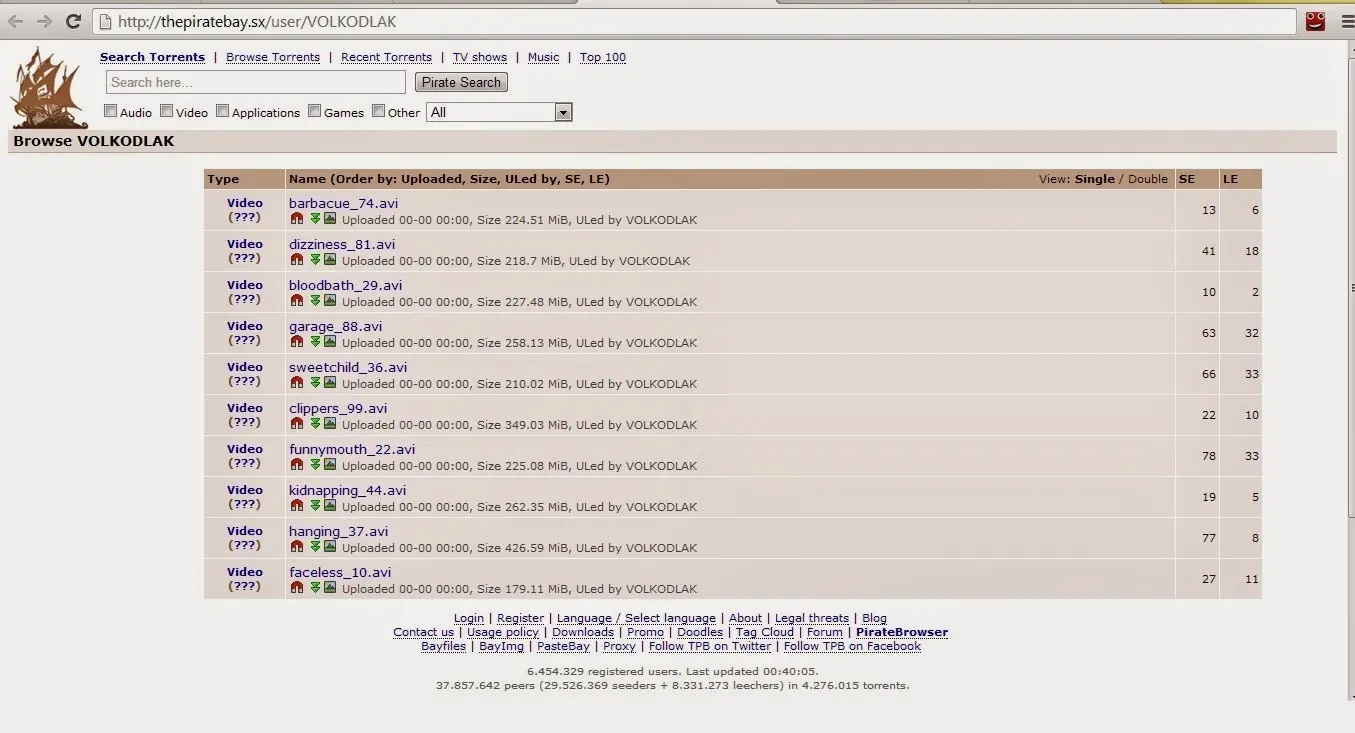Click the magnet icon for barbacue_74.avi
1355x733 pixels.
(296, 218)
